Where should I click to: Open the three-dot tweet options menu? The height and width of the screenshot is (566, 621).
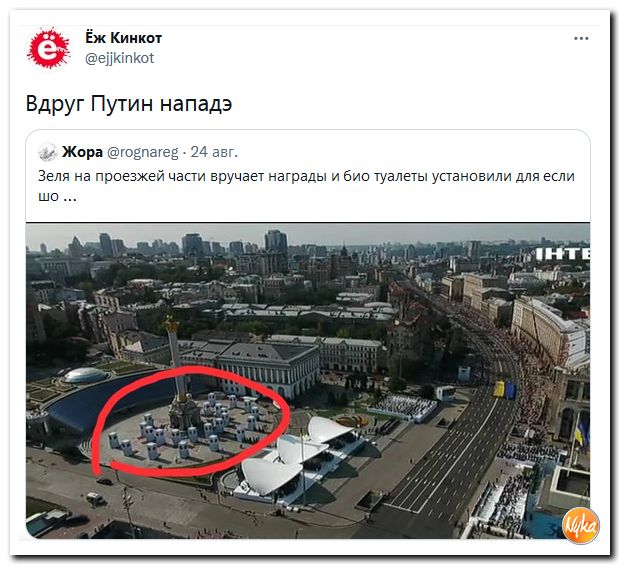tap(581, 38)
